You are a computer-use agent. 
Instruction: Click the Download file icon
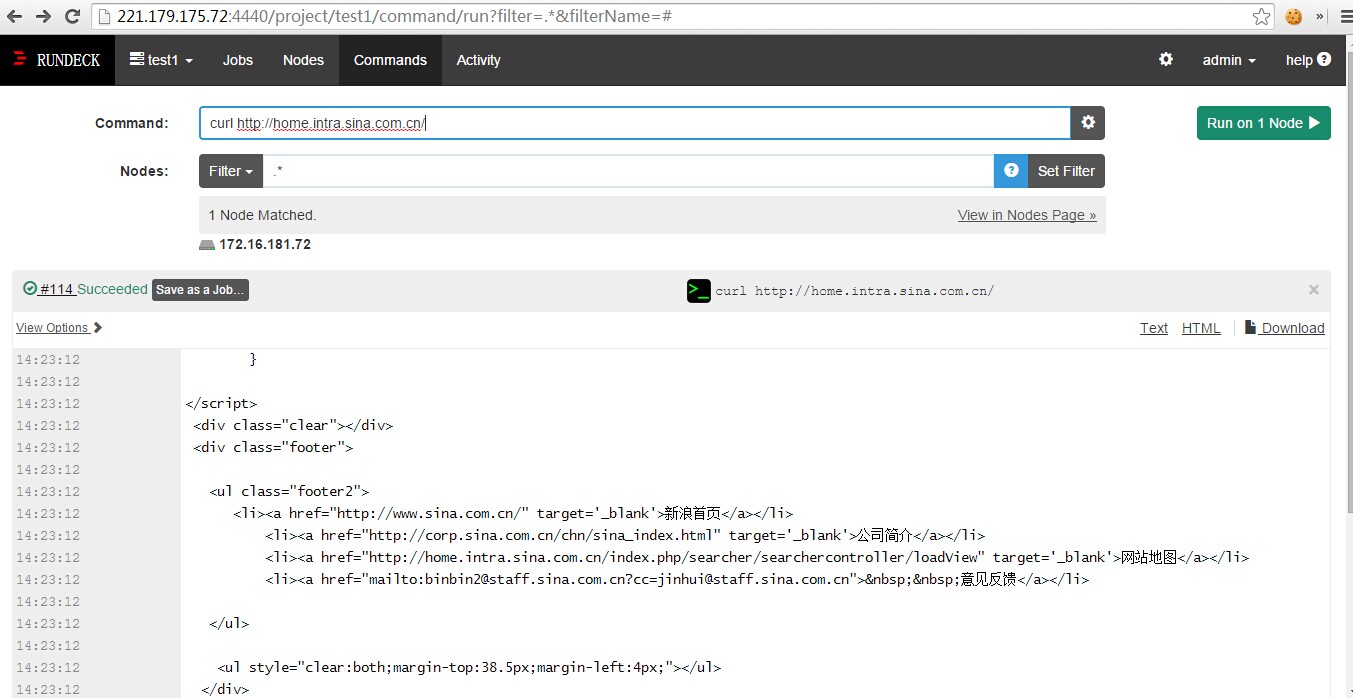pyautogui.click(x=1250, y=327)
